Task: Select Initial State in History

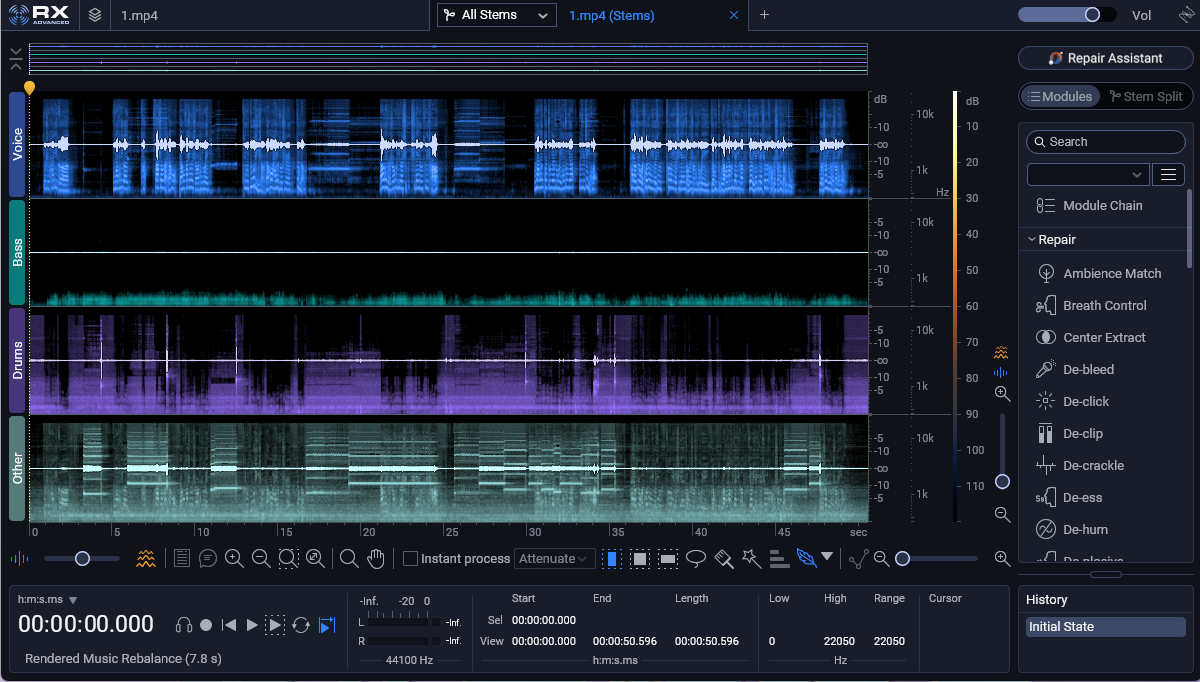Action: (x=1105, y=627)
